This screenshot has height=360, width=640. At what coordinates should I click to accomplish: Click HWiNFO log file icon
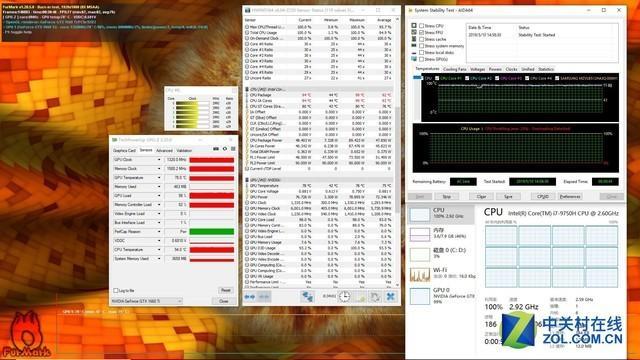(361, 297)
